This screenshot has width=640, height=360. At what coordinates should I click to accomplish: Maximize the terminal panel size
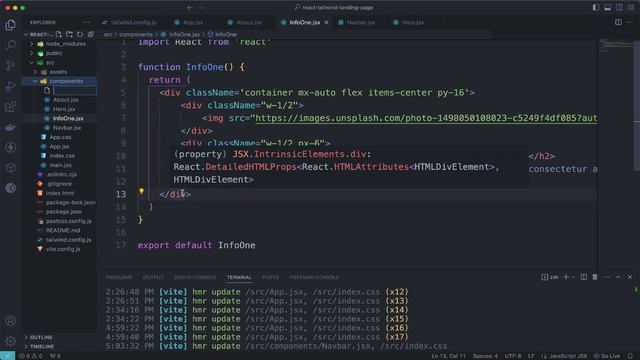point(618,277)
